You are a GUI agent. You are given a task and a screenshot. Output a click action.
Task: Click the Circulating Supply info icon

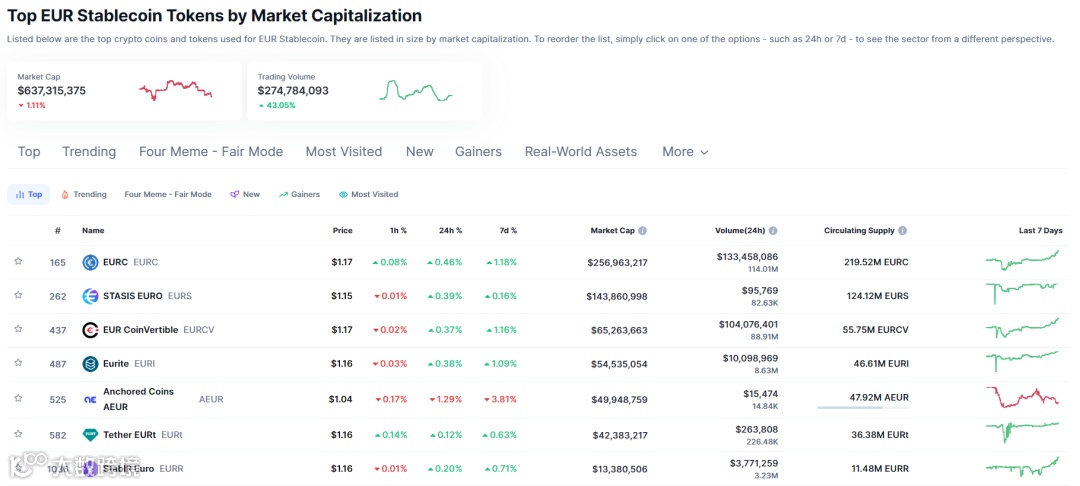point(903,231)
